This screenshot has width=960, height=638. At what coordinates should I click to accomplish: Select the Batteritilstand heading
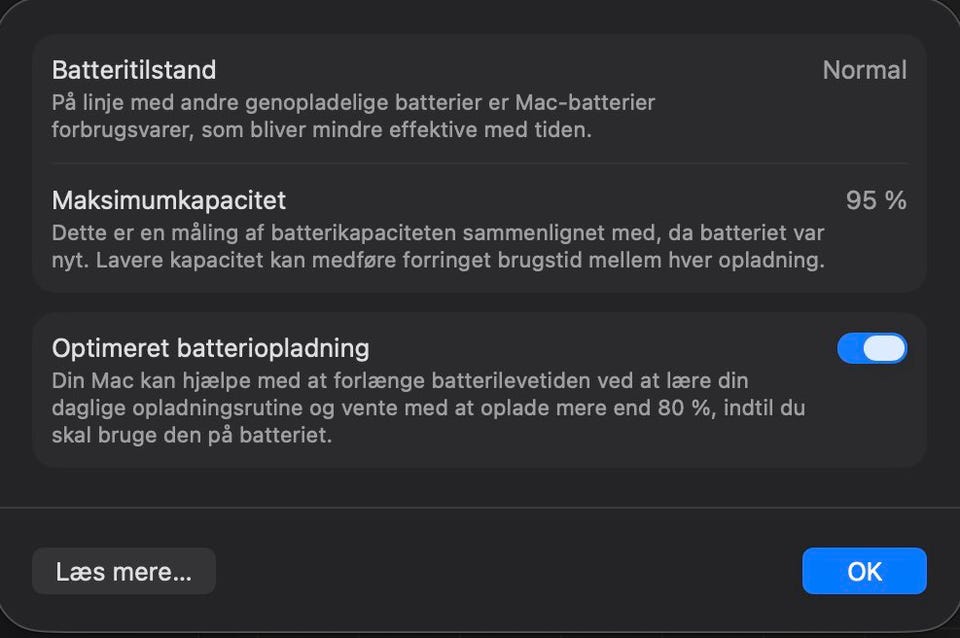134,70
